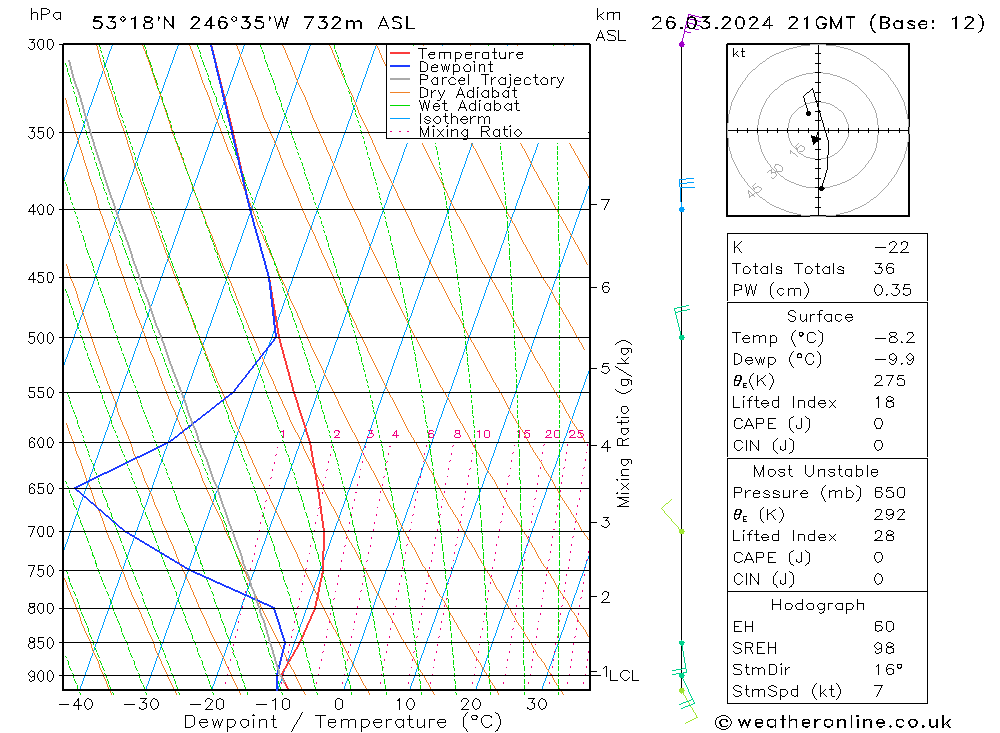1000x733 pixels.
Task: Click the Hodograph section heading in the table
Action: [x=818, y=605]
